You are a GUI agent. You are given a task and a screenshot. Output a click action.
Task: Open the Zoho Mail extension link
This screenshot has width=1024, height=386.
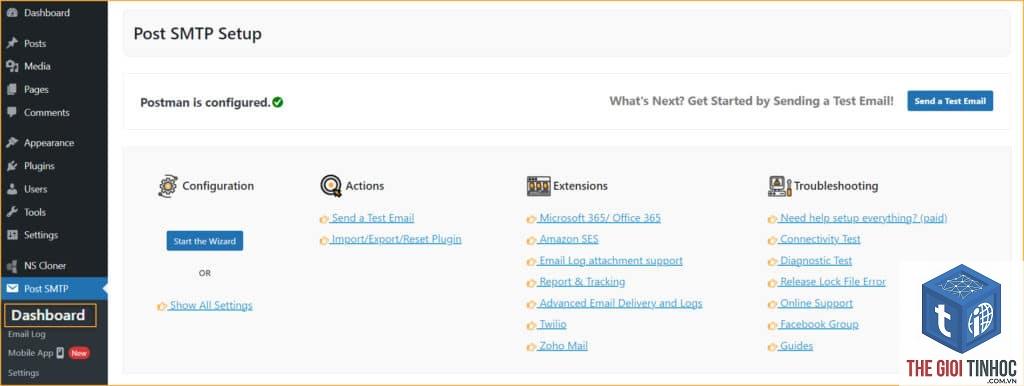pos(562,346)
